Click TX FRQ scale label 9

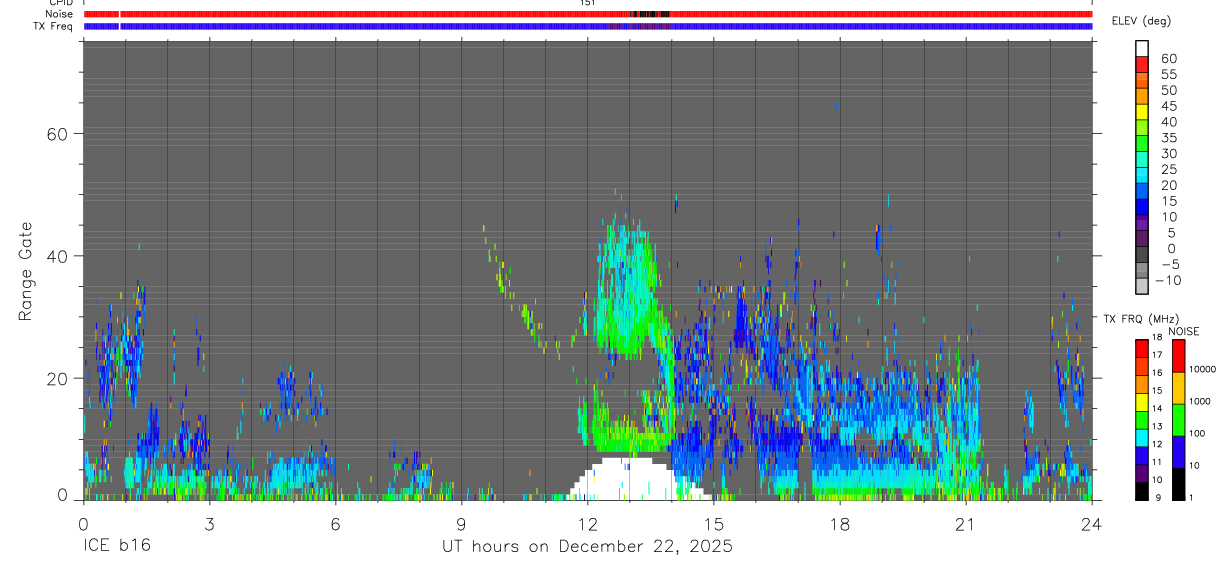tap(1158, 498)
